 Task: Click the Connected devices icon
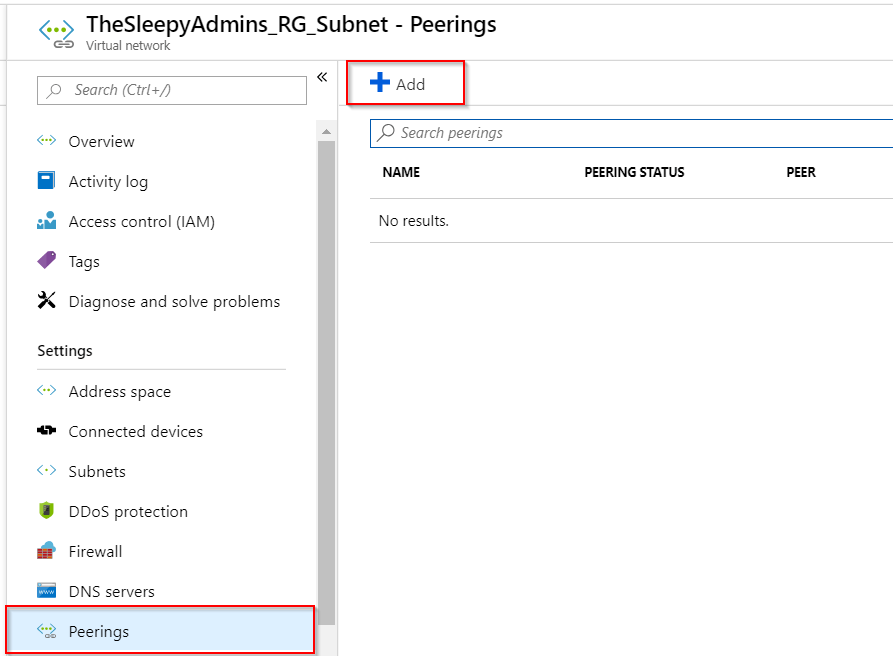46,431
